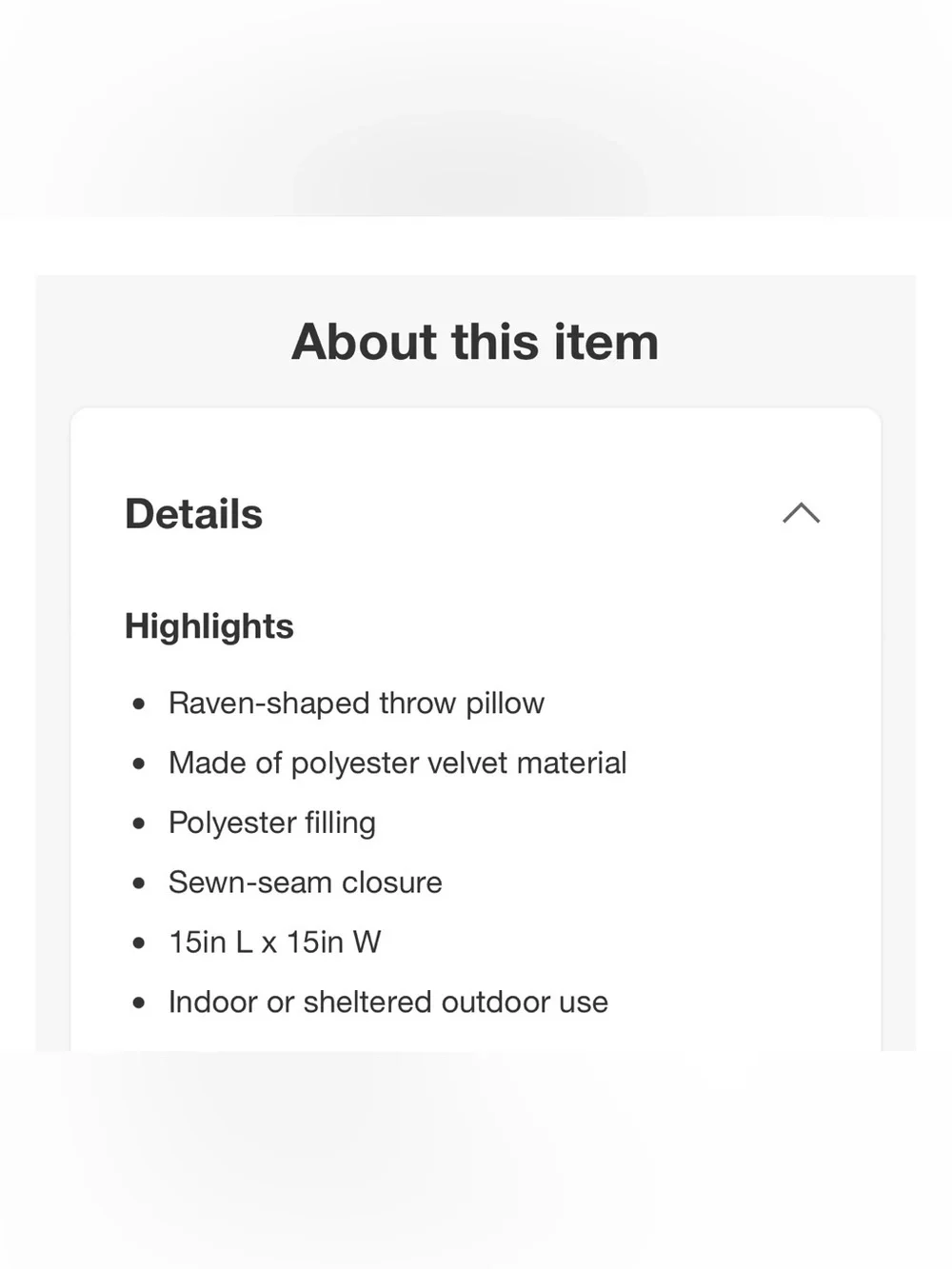Click the bullet beside Polyester filling
The image size is (952, 1269).
139,823
